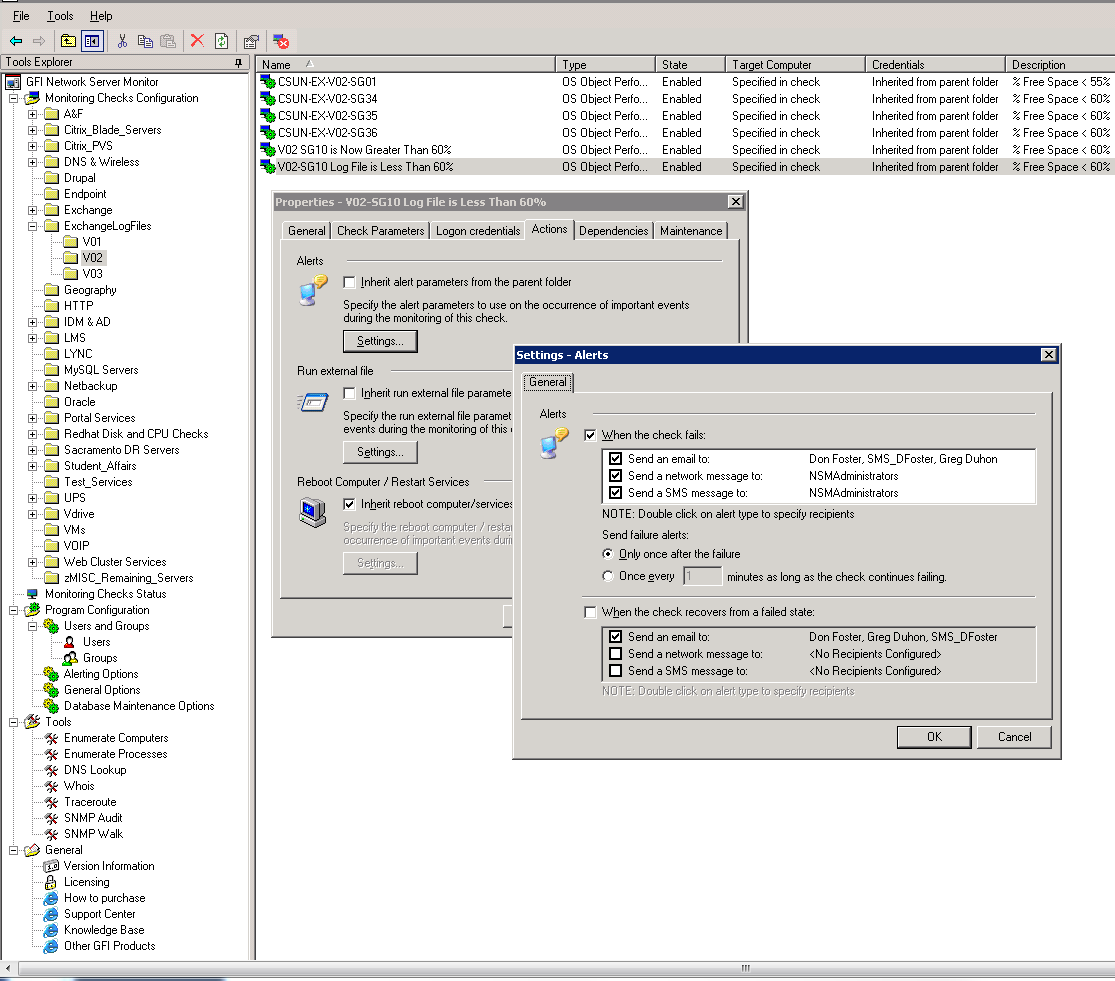Select the Only once after the failure radio
Viewport: 1115px width, 981px height.
[x=608, y=554]
